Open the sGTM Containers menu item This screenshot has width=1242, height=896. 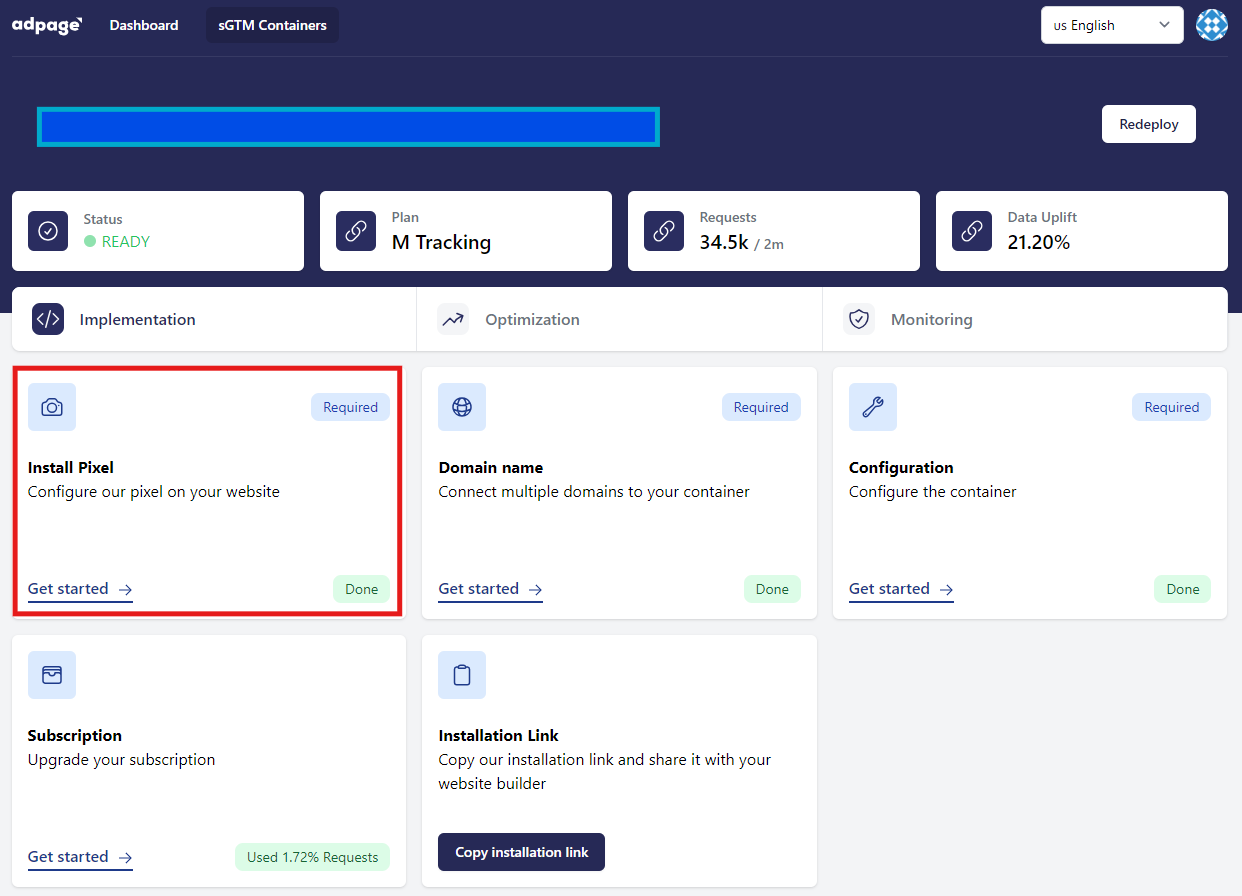(272, 25)
